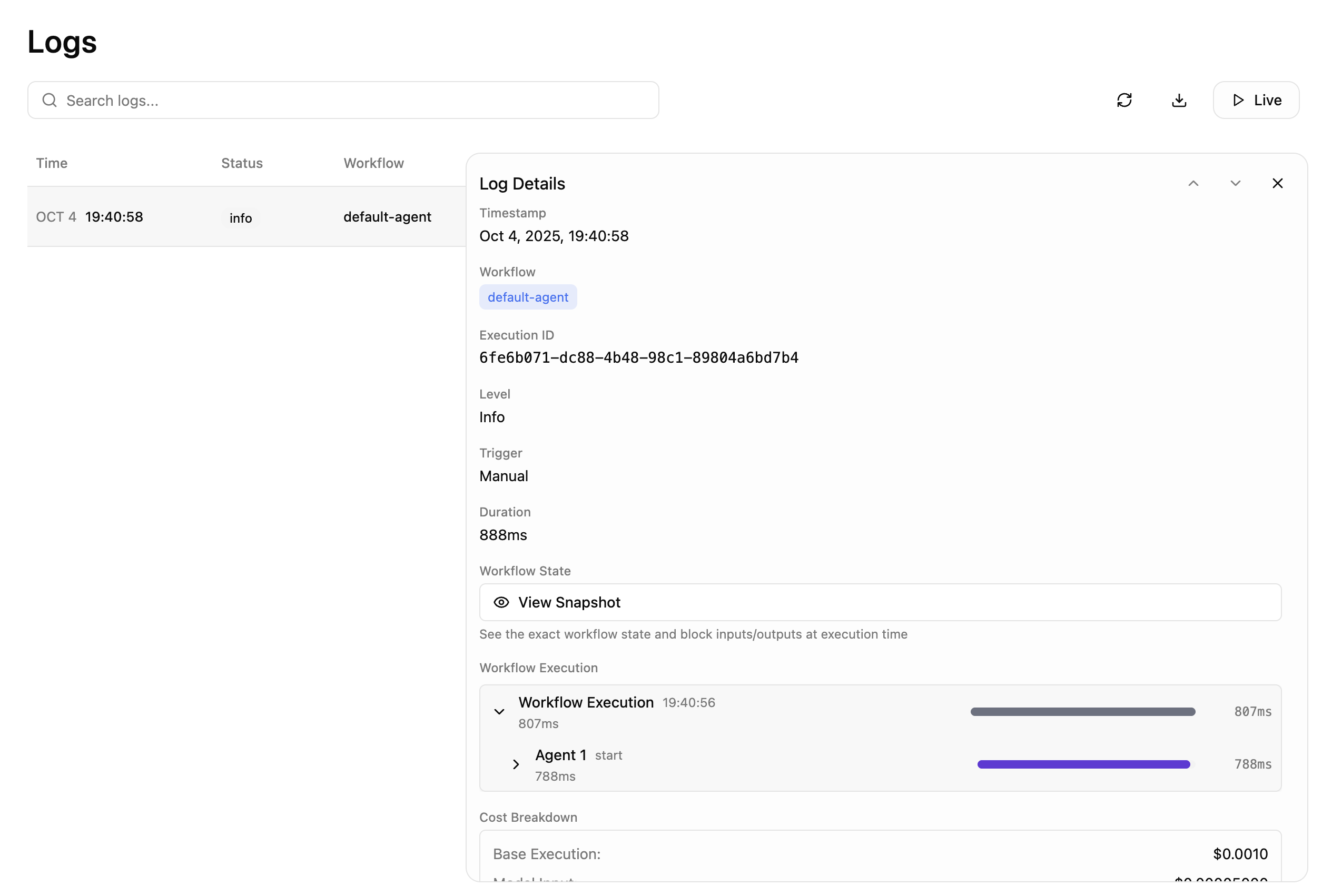Click inside the Search logs field
The width and height of the screenshot is (1322, 896).
(x=341, y=100)
